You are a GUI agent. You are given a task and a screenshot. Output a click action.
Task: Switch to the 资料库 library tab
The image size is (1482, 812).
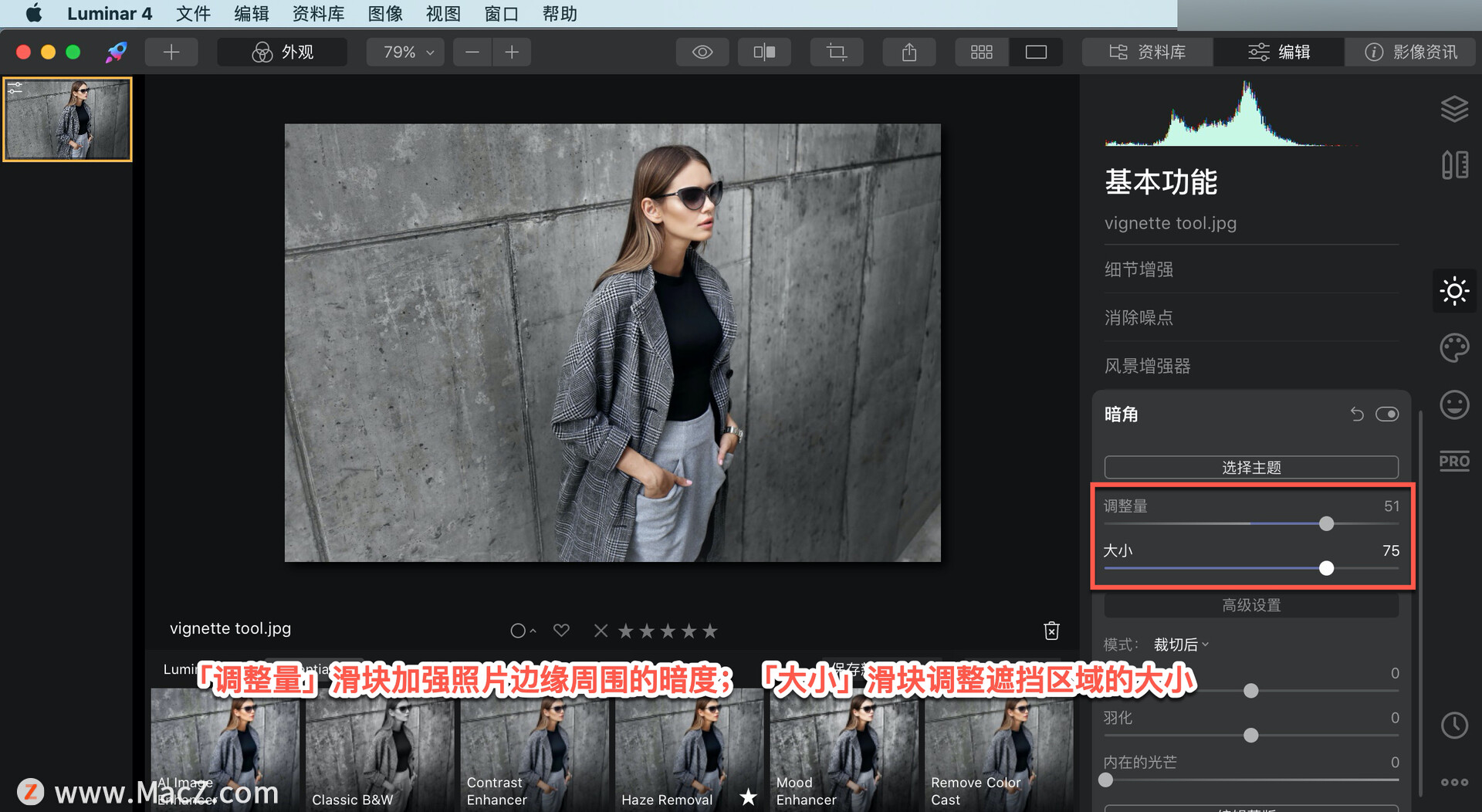point(1148,52)
